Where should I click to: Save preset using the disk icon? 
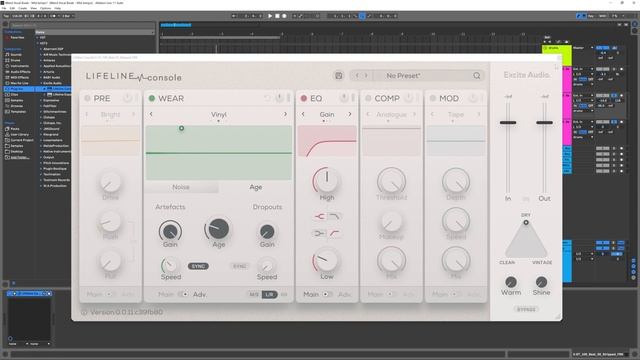339,76
